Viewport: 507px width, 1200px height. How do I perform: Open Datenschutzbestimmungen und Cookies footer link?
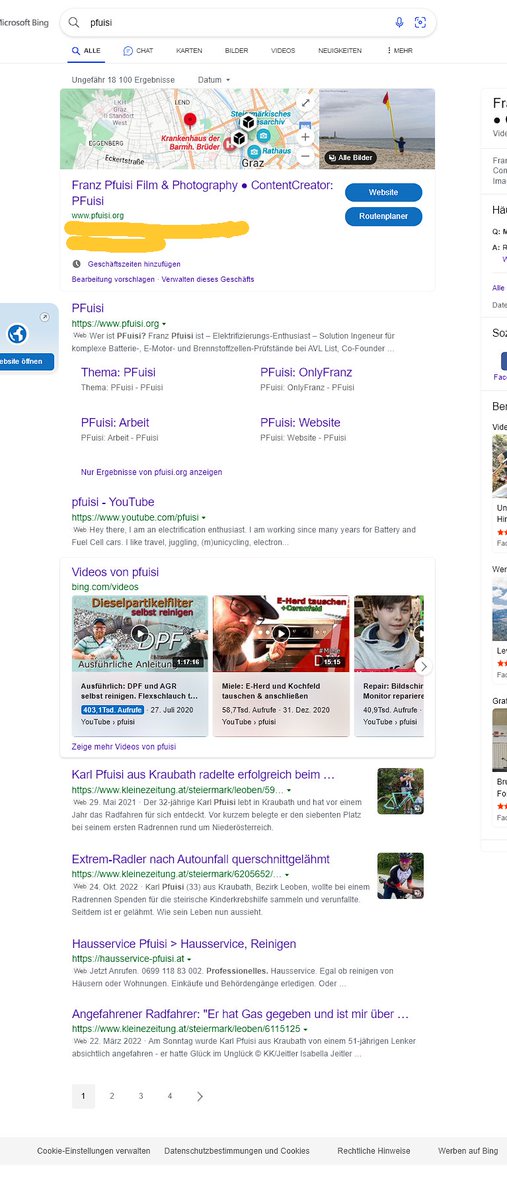237,1151
